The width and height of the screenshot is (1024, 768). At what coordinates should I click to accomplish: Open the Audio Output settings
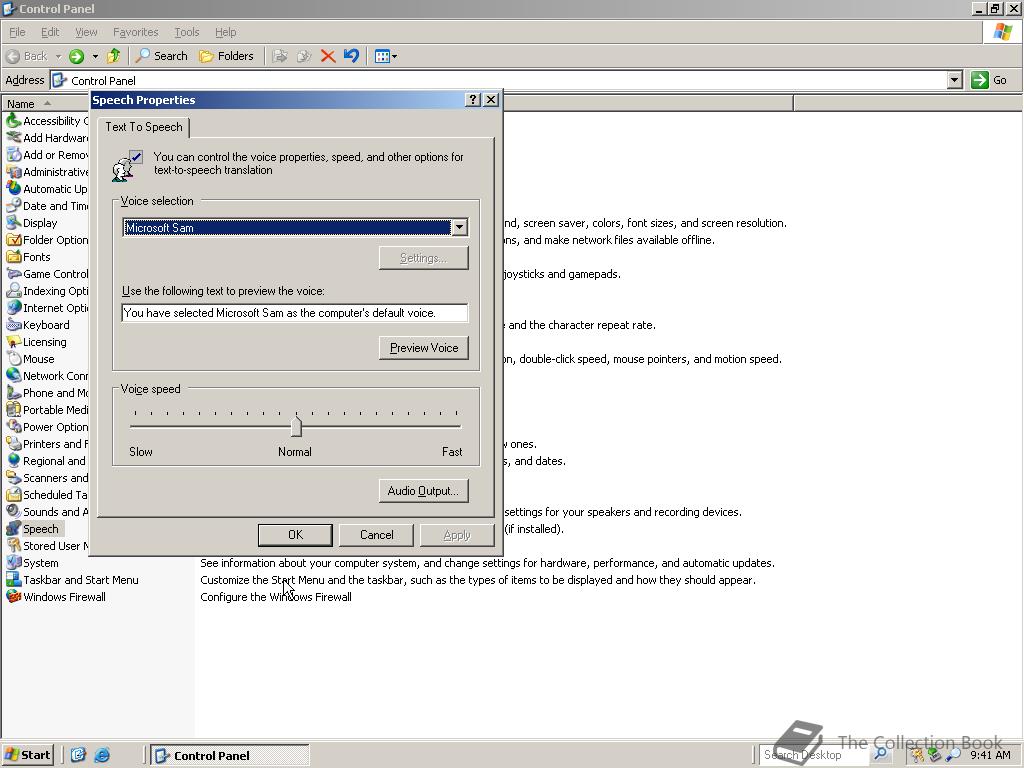pos(423,491)
